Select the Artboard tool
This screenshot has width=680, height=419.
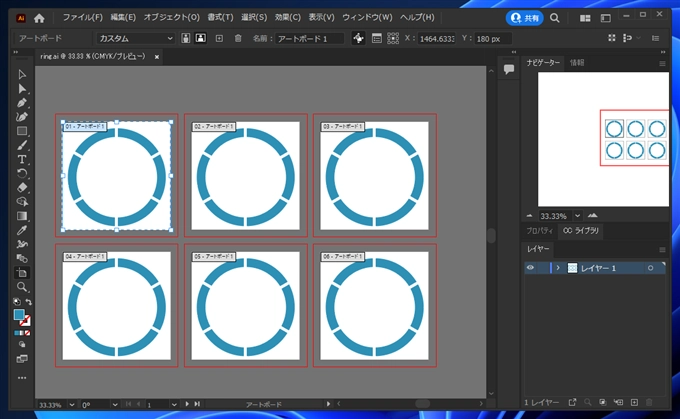point(22,272)
